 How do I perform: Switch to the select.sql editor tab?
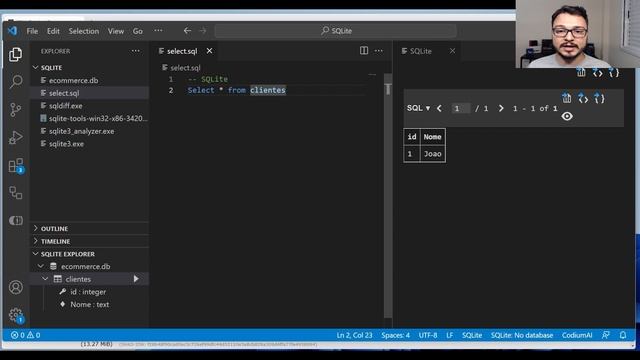182,51
